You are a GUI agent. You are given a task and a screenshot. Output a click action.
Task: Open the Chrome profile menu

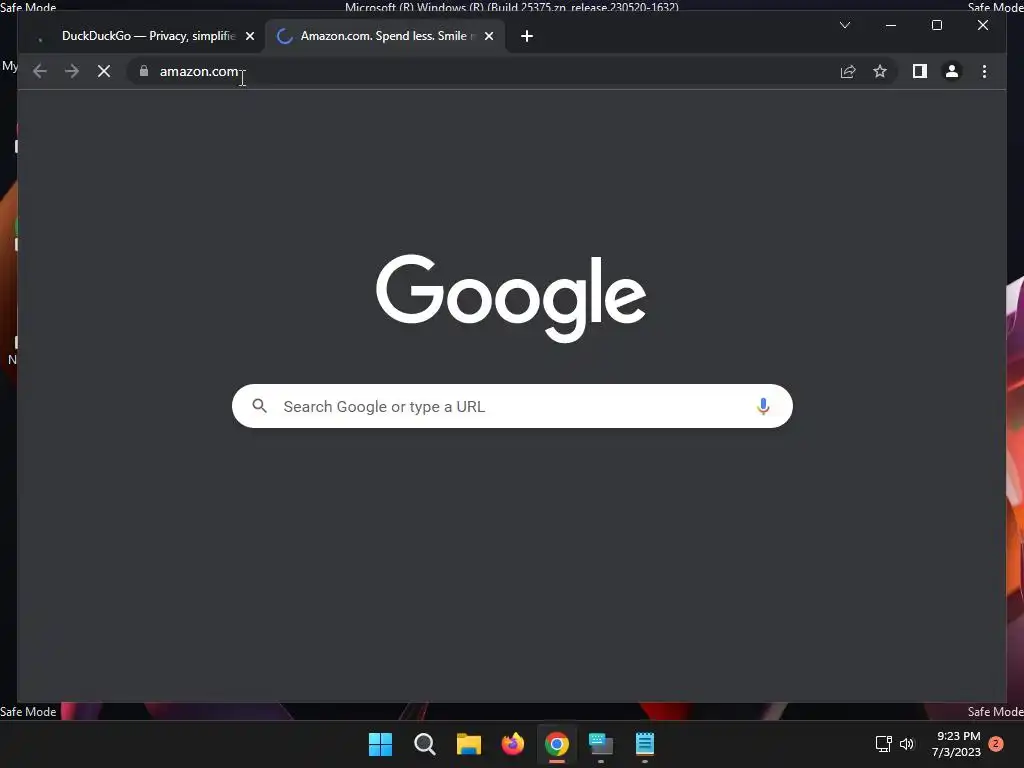(x=952, y=71)
